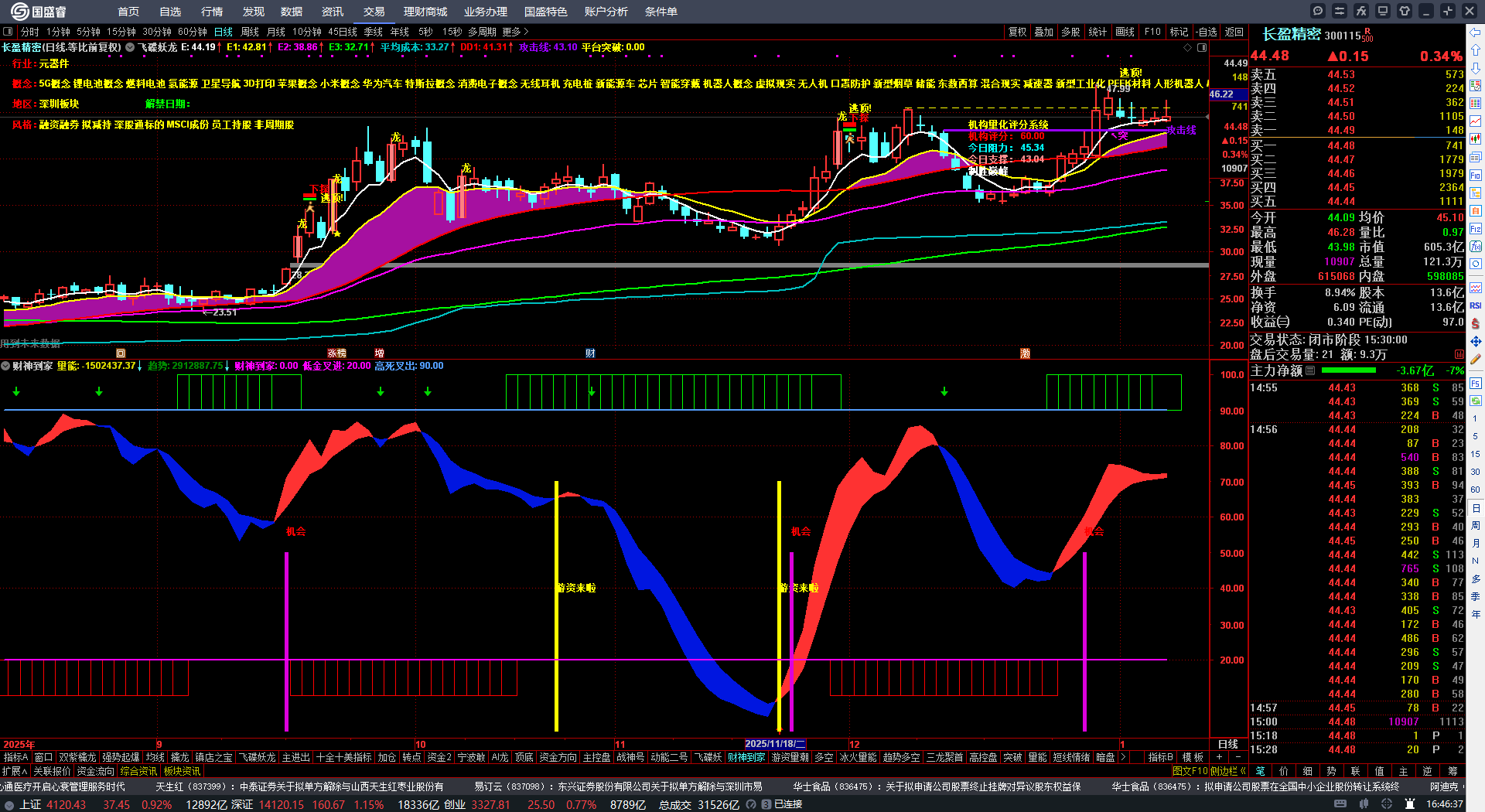Click the diamond icon above the price axis
The image size is (1485, 812).
click(x=1187, y=48)
